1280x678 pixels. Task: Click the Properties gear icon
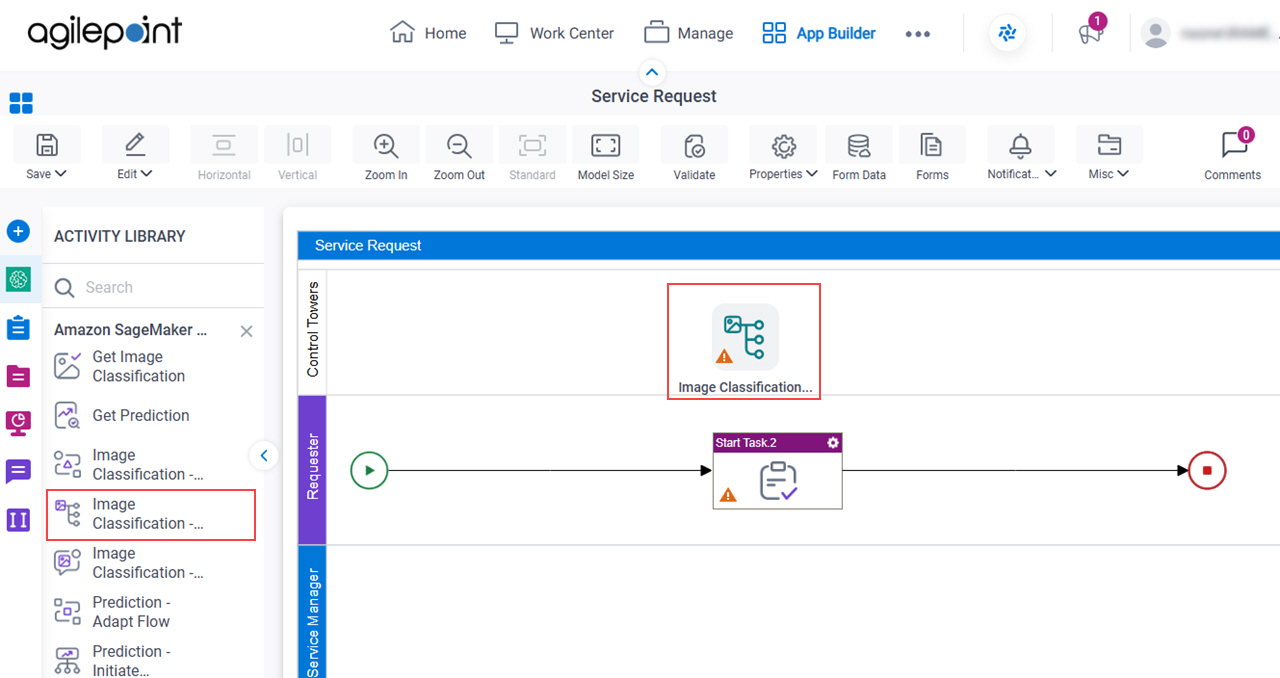pos(783,146)
